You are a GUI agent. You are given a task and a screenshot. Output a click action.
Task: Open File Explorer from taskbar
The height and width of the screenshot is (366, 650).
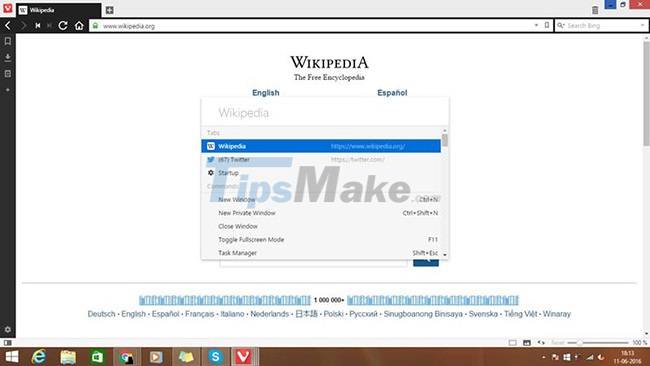click(x=68, y=357)
